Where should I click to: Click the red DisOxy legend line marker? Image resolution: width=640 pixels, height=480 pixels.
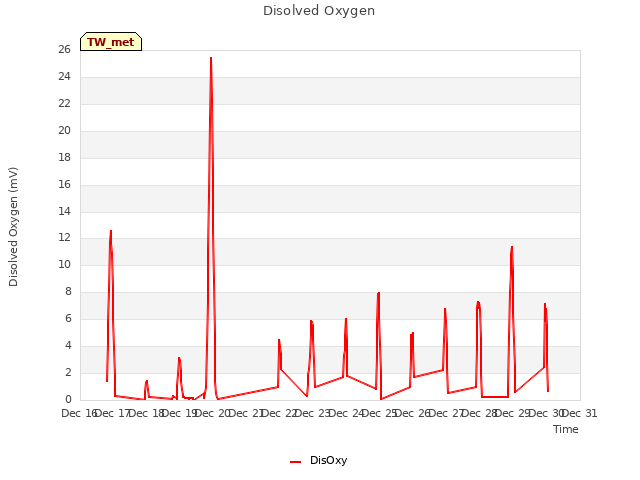(x=296, y=462)
